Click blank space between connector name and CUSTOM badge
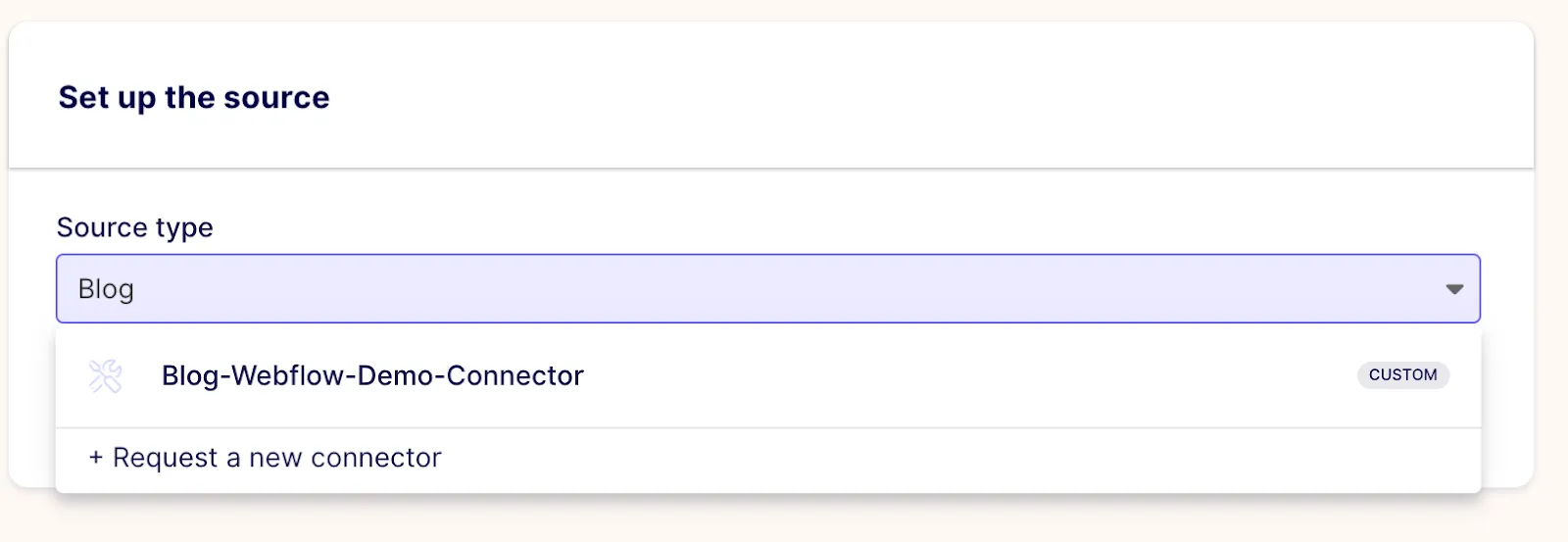This screenshot has height=542, width=1568. click(x=970, y=375)
